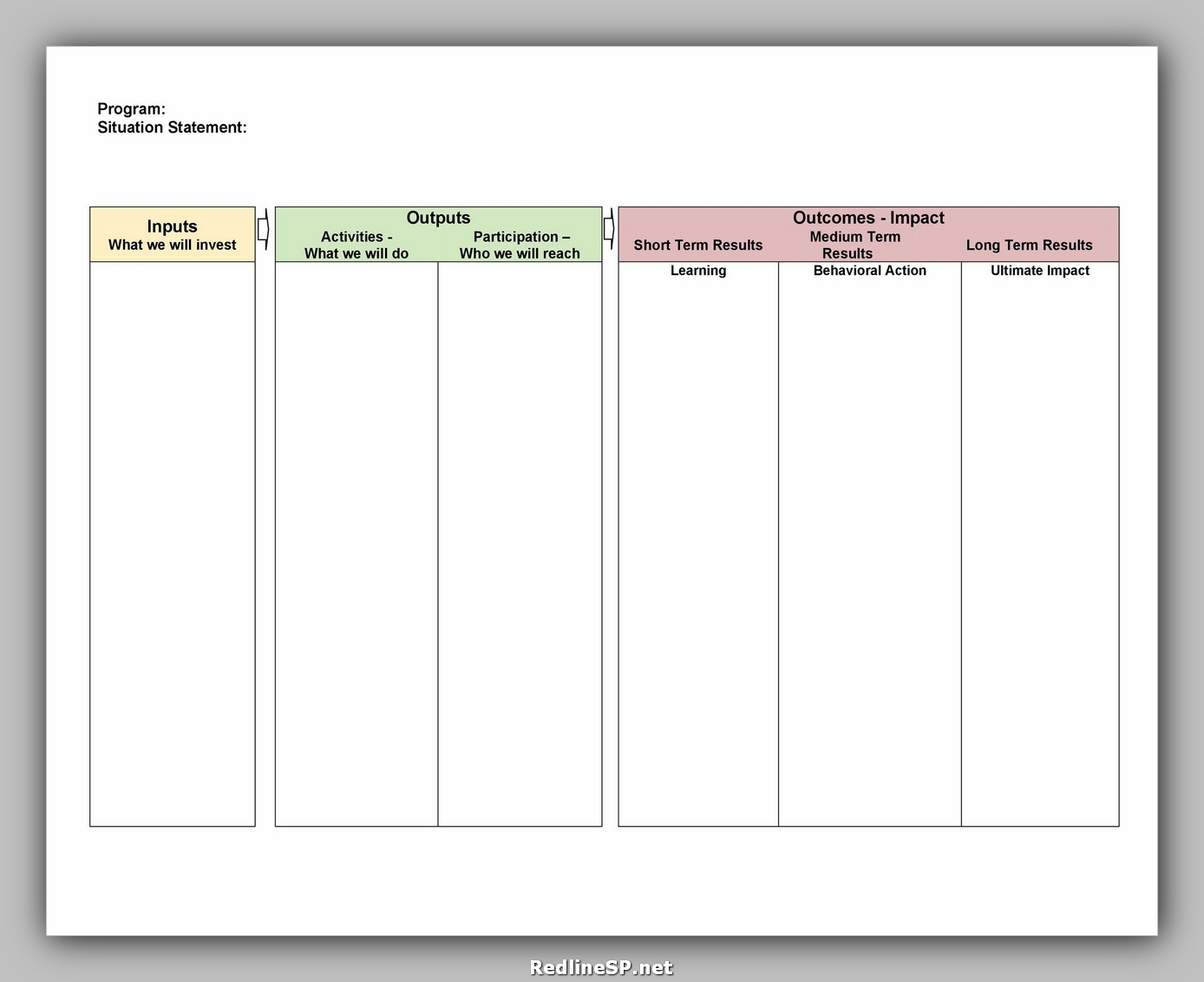The image size is (1204, 982).
Task: Click the Short Term Results column header
Action: point(698,245)
